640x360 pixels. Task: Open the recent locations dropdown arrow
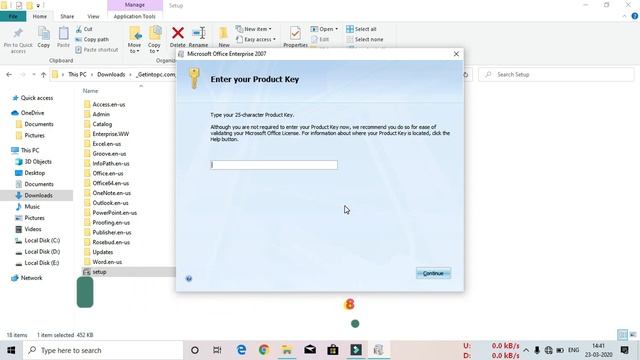33,75
